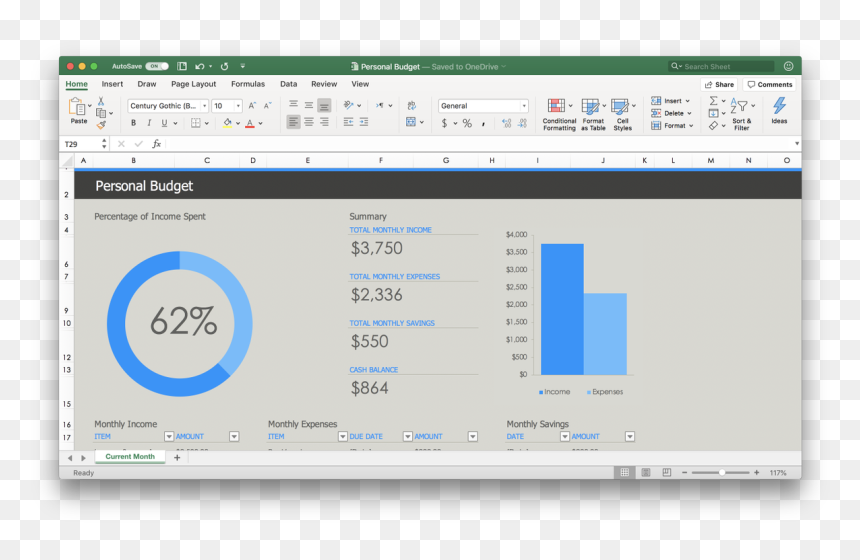Switch to Page Layout view in status bar
Image resolution: width=860 pixels, height=560 pixels.
point(646,472)
